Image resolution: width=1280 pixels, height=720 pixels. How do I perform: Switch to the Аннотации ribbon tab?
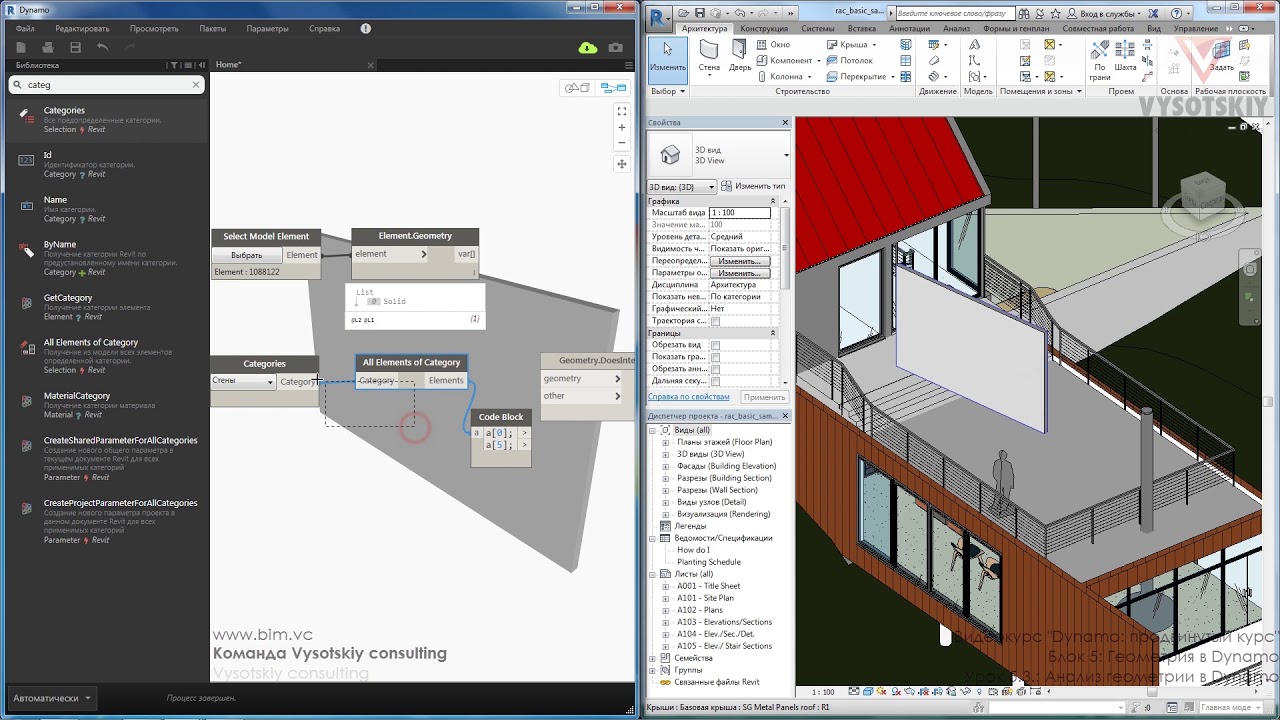909,29
